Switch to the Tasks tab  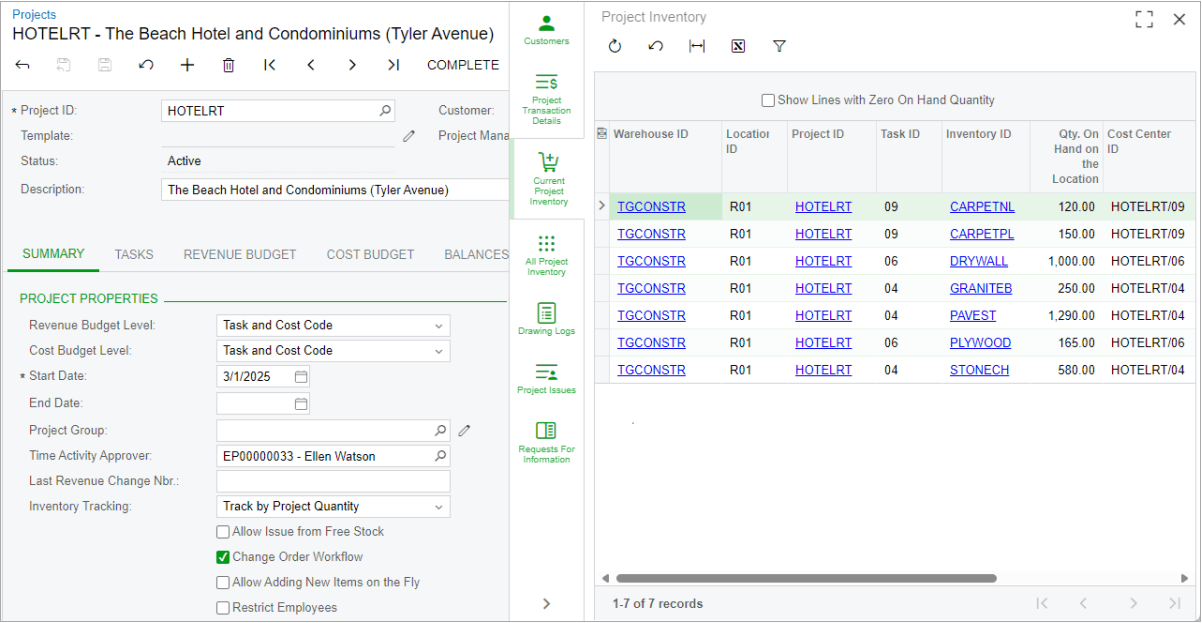coord(134,255)
